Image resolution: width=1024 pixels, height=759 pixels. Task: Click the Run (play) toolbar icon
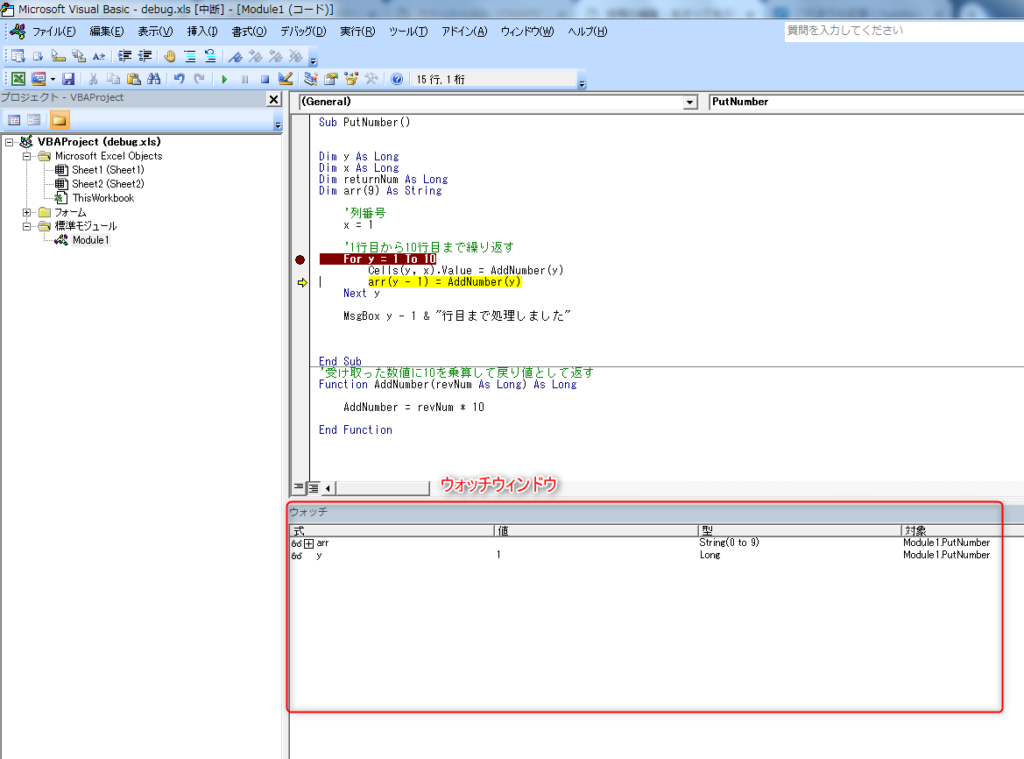224,79
